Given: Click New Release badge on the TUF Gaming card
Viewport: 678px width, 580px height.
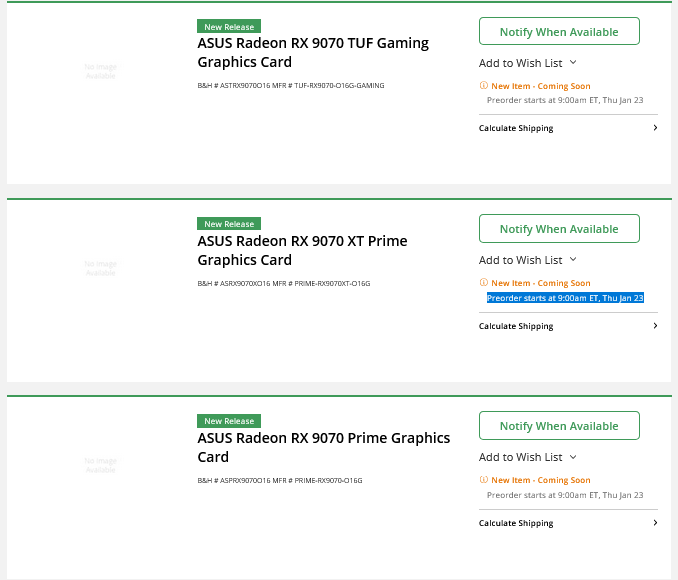Looking at the screenshot, I should (229, 27).
